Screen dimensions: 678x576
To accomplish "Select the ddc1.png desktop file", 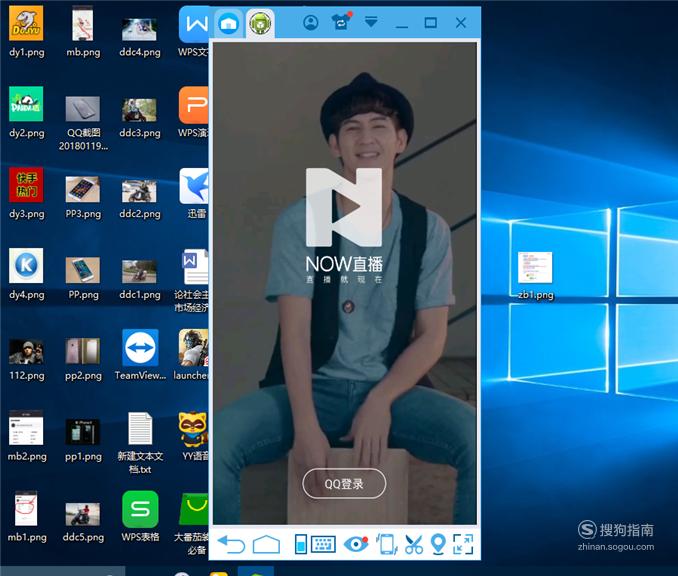I will coord(140,280).
